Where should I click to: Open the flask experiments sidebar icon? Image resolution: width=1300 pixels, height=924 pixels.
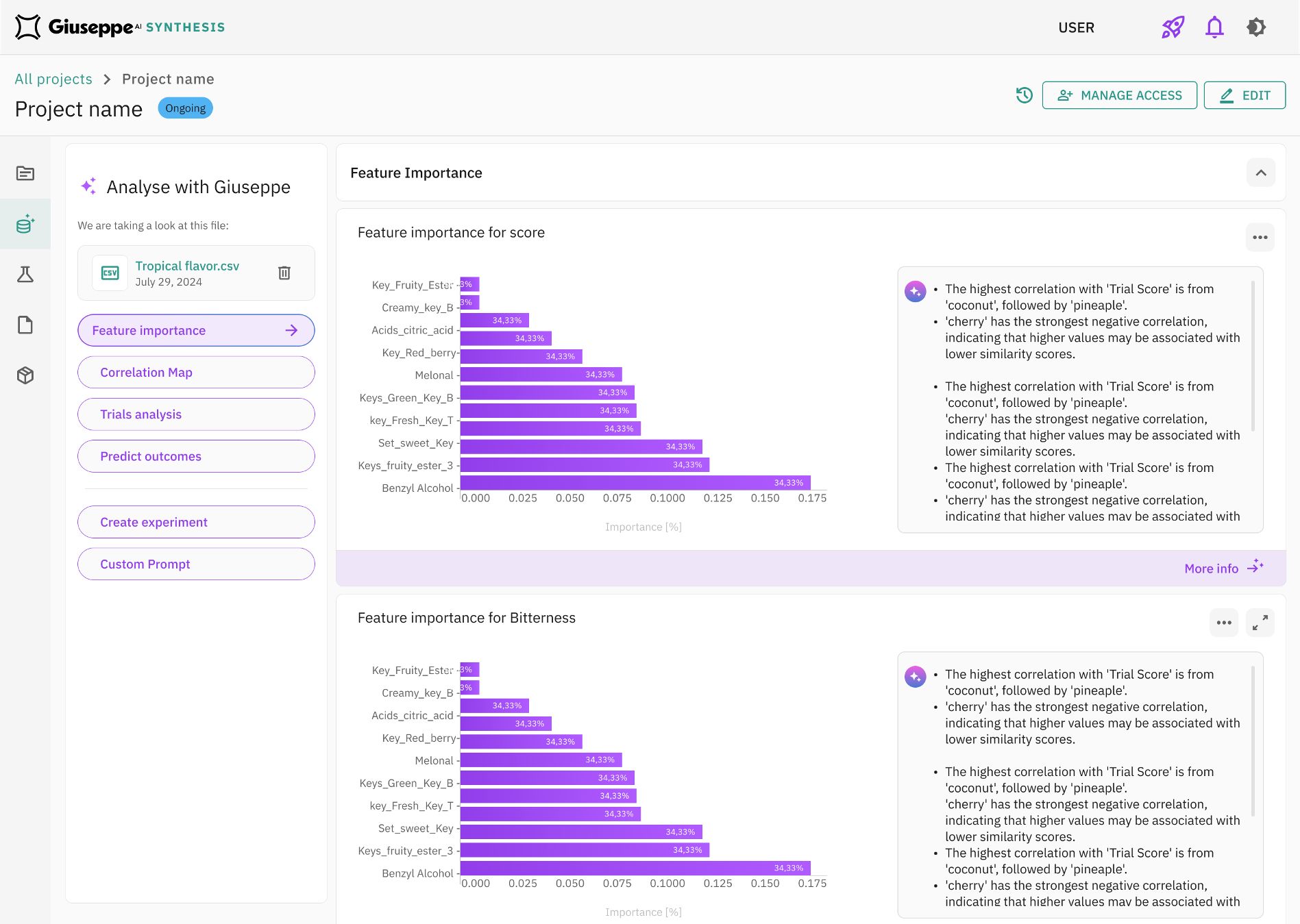(x=25, y=275)
